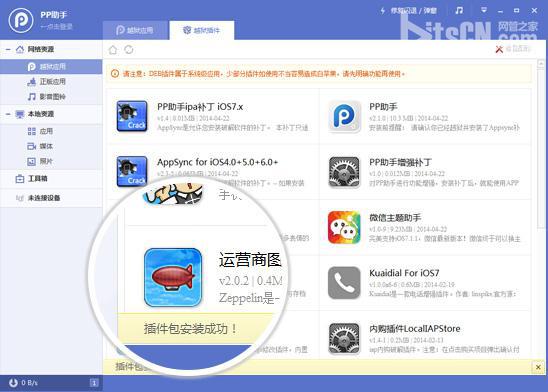Click the toolbox icon beside 工具箱

tap(20, 179)
